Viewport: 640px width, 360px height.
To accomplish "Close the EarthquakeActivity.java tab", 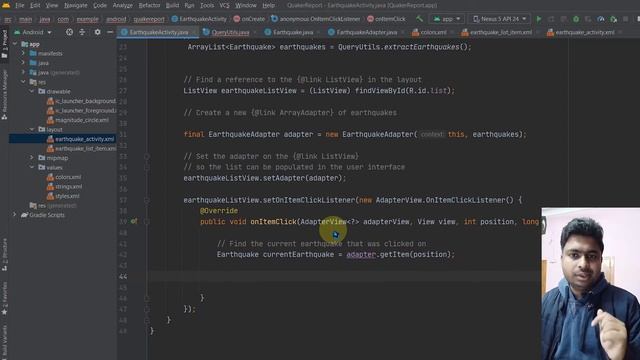I will [x=194, y=32].
